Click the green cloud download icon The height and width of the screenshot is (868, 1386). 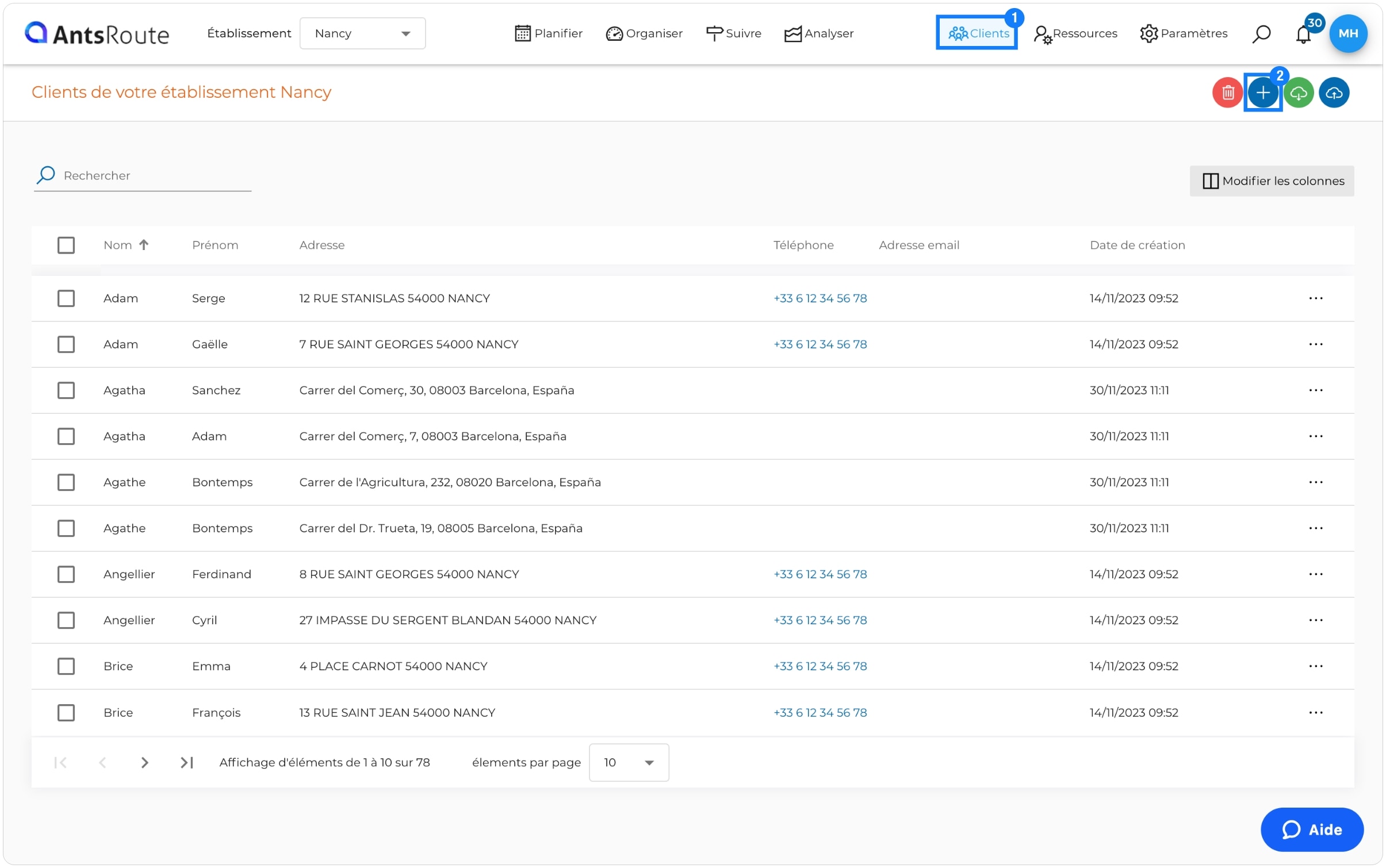(1298, 93)
